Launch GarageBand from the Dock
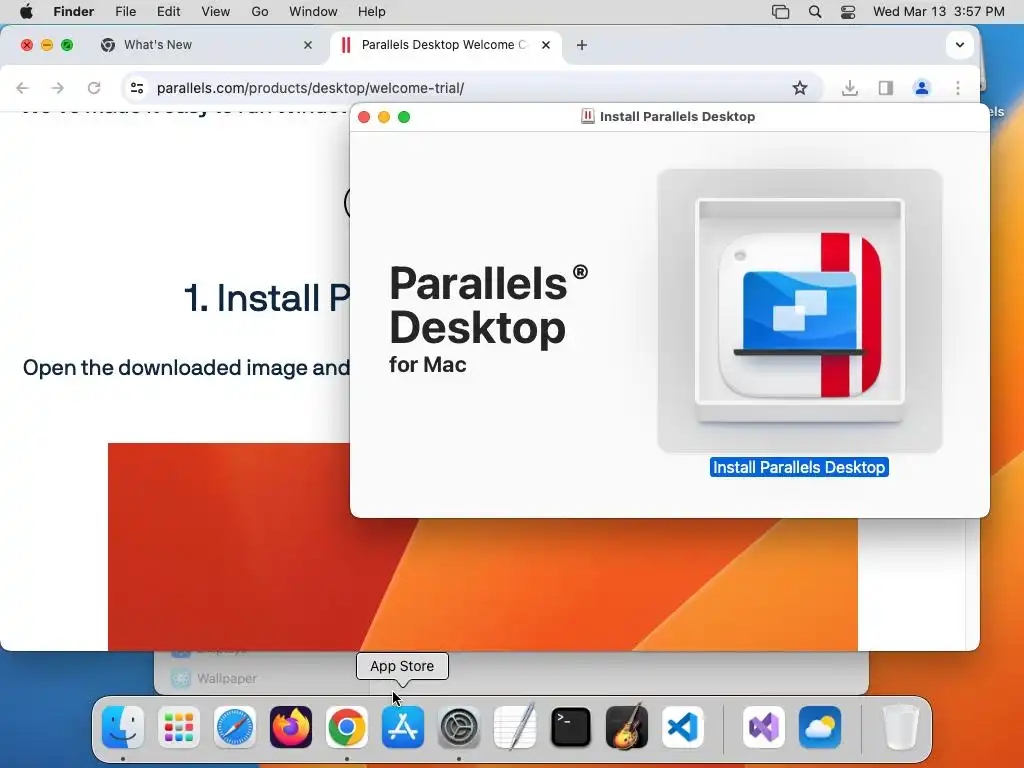Viewport: 1024px width, 768px height. point(627,727)
